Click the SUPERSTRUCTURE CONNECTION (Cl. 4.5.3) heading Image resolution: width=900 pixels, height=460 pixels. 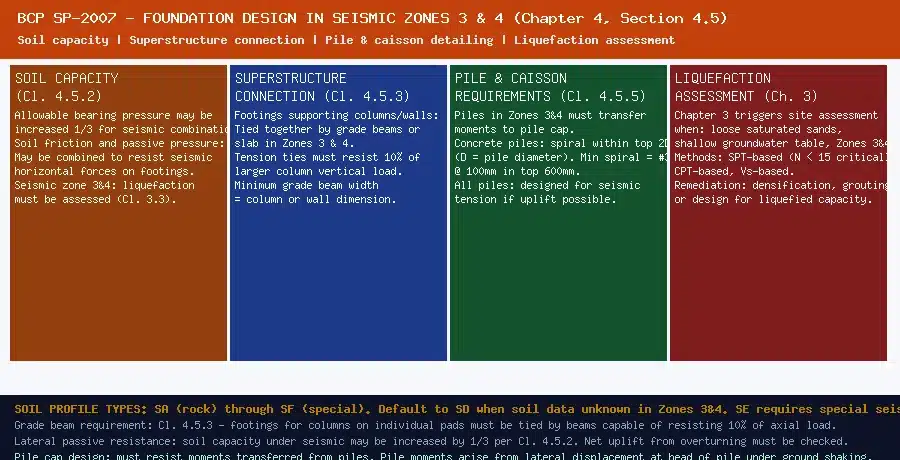(x=322, y=87)
